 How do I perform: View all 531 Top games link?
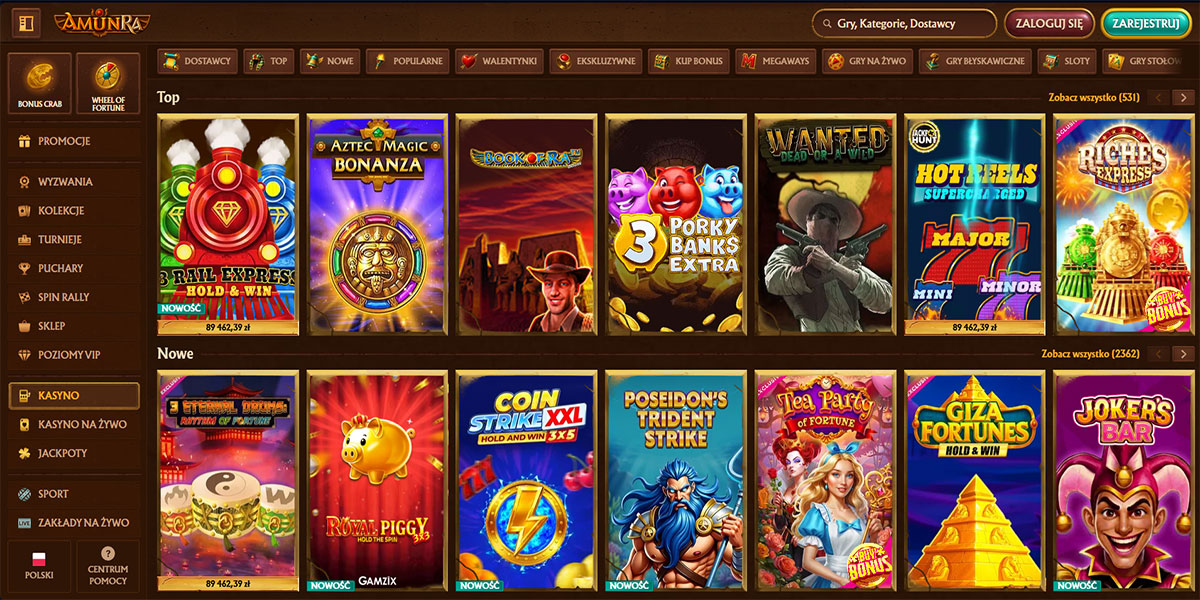[x=1093, y=98]
